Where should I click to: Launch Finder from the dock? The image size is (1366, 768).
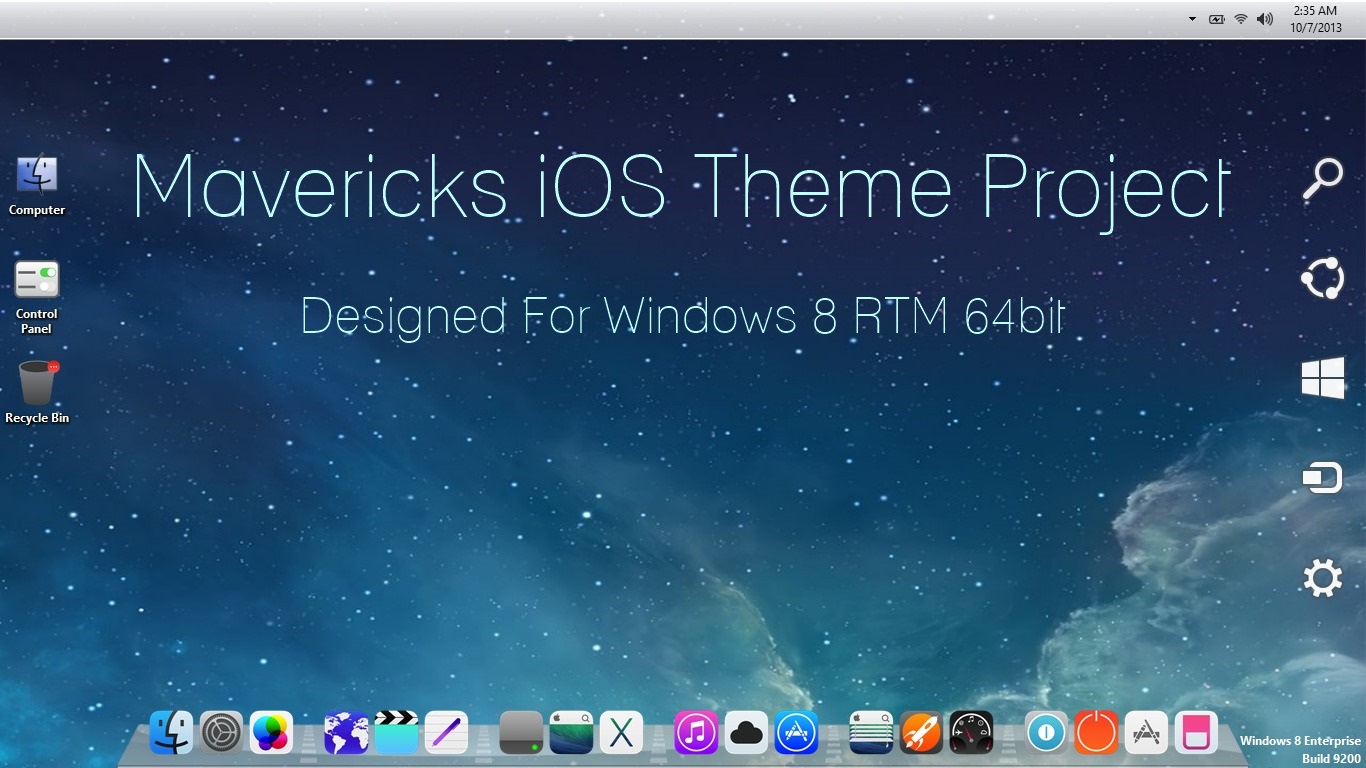point(171,733)
